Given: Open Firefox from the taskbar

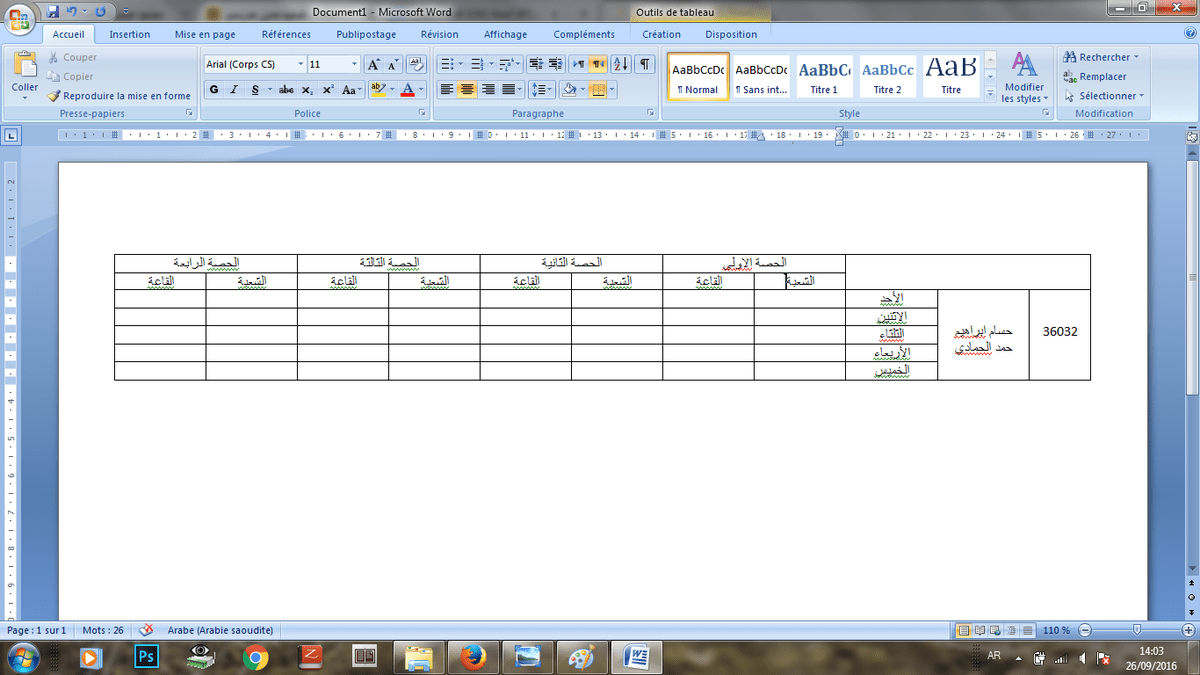Looking at the screenshot, I should [x=473, y=657].
